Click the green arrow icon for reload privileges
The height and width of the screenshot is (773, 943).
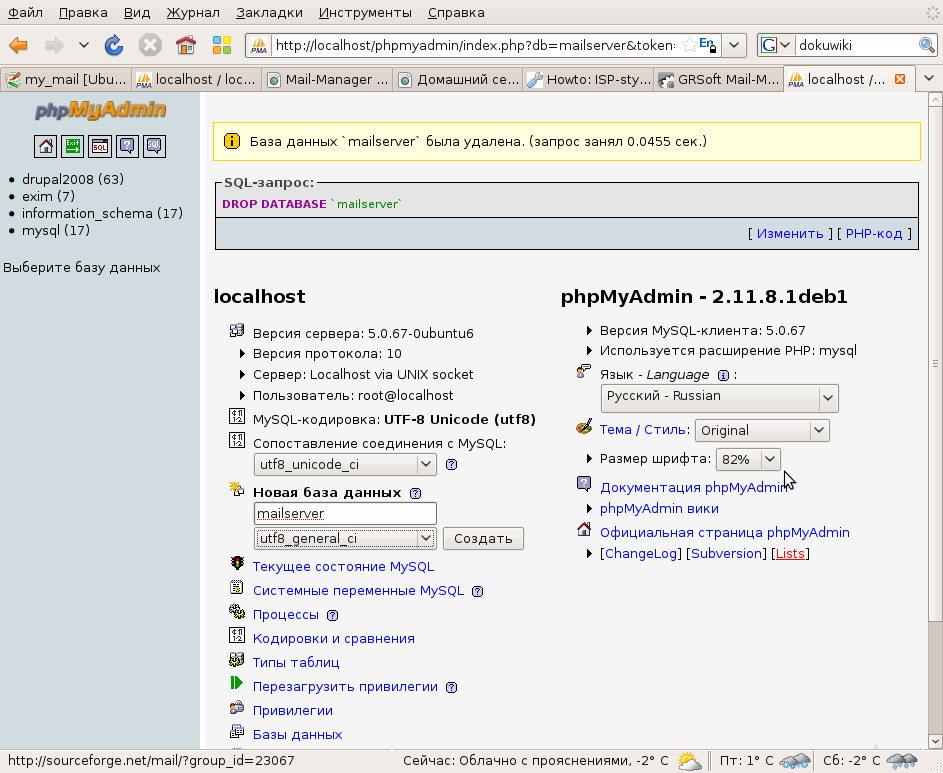pos(236,683)
